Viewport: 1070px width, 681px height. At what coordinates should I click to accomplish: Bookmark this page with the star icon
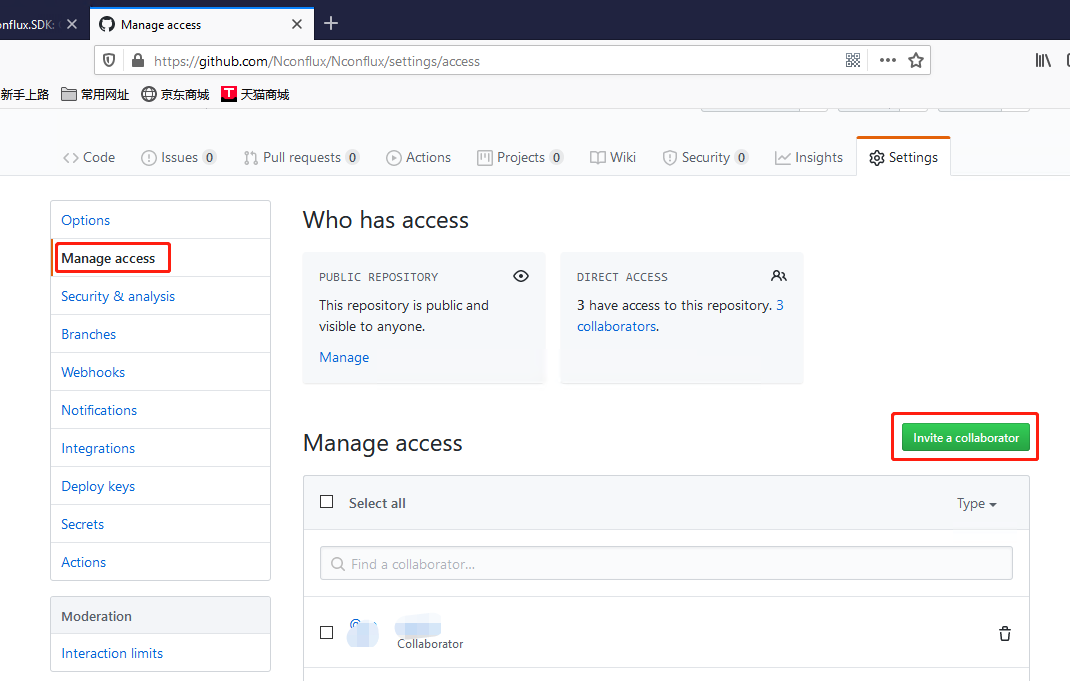coord(915,60)
